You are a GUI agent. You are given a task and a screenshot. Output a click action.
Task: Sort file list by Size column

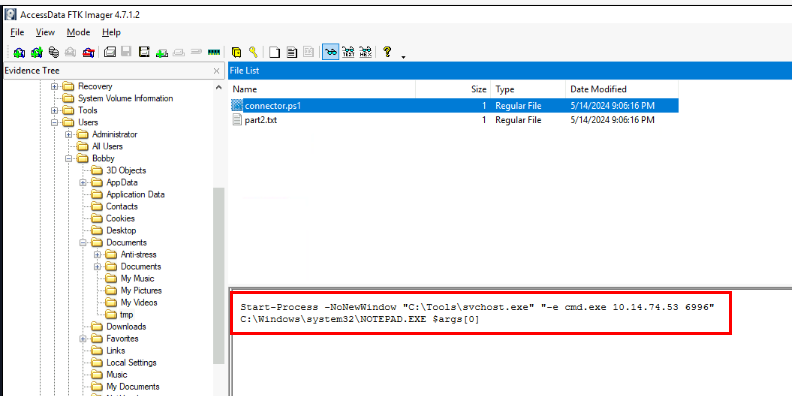pyautogui.click(x=453, y=89)
